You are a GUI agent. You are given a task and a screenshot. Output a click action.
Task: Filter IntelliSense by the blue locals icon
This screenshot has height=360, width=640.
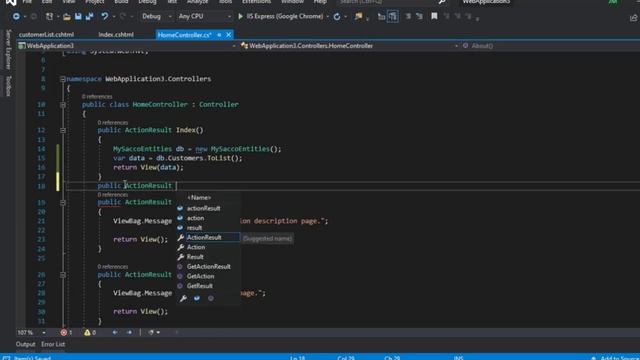point(197,298)
